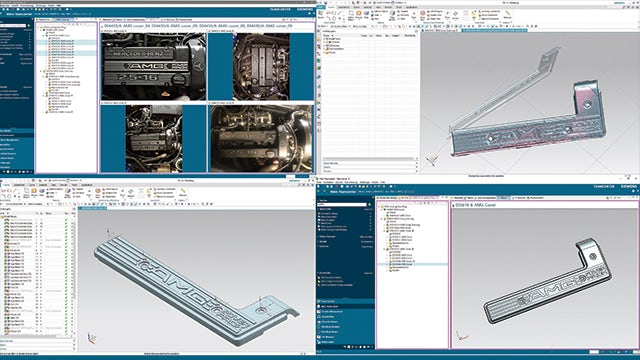Open the engine photo showing the 2.5-16 AMG cover

tap(154, 67)
